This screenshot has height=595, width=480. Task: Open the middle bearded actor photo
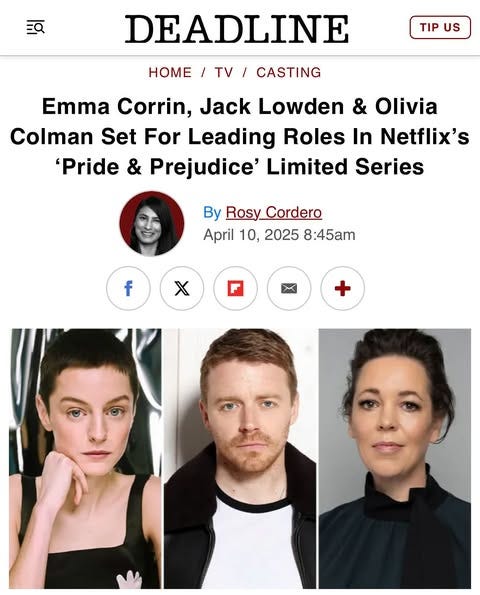point(240,458)
